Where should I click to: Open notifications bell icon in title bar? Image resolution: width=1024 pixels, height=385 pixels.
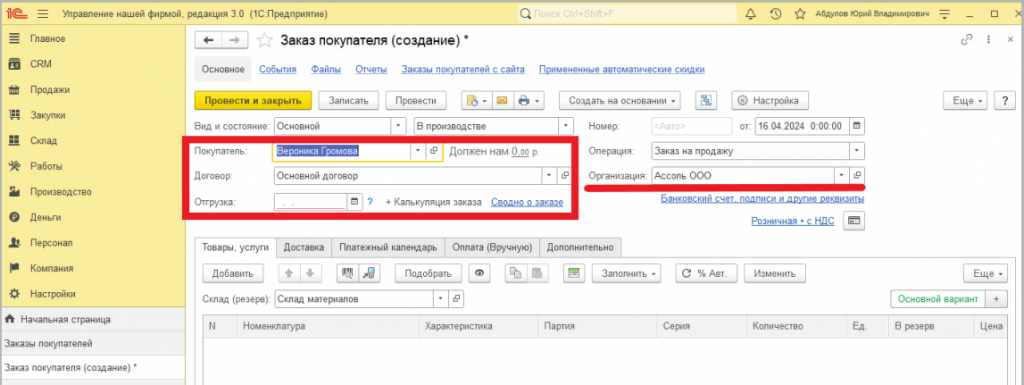pyautogui.click(x=750, y=14)
